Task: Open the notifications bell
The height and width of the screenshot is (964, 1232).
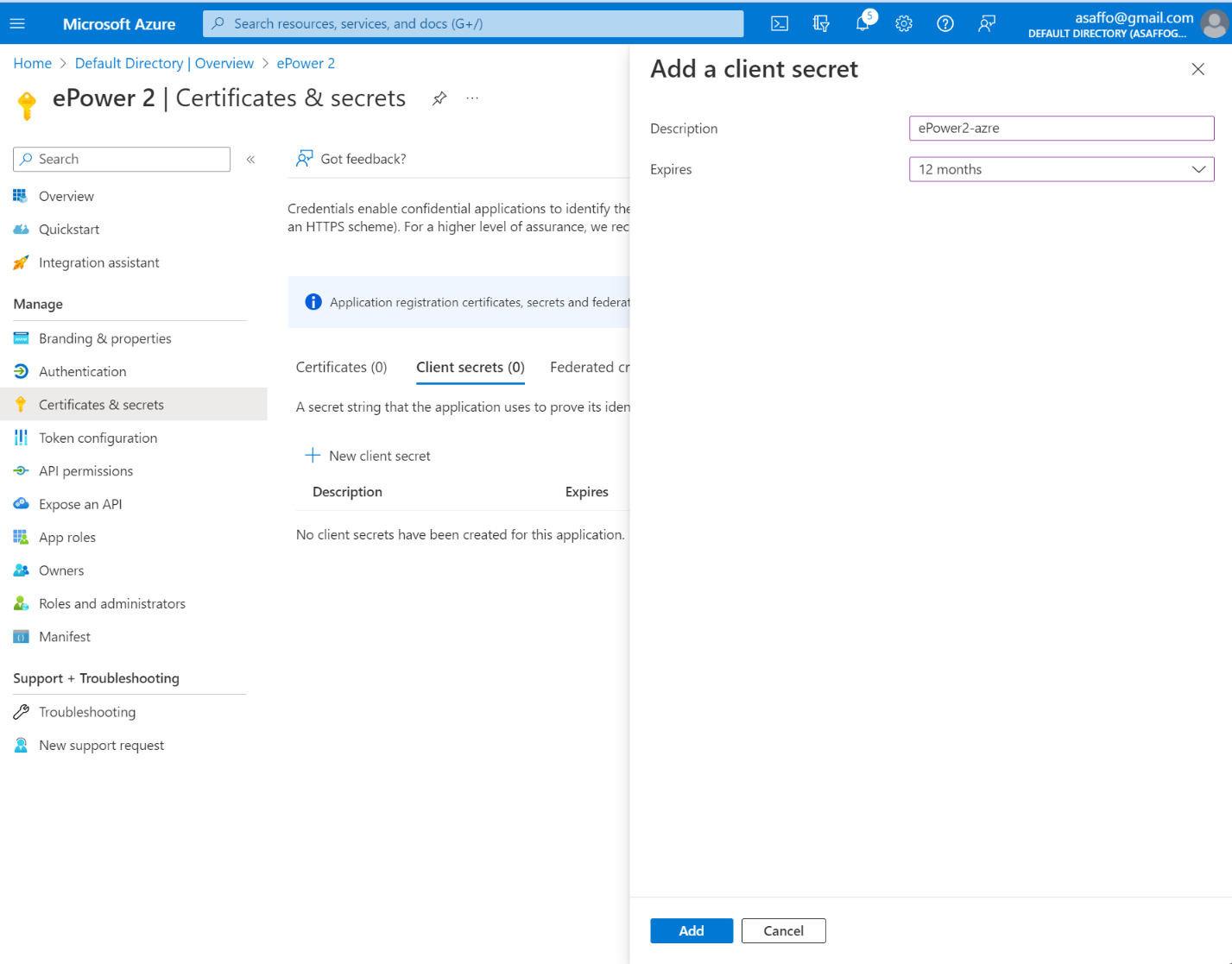Action: coord(862,24)
